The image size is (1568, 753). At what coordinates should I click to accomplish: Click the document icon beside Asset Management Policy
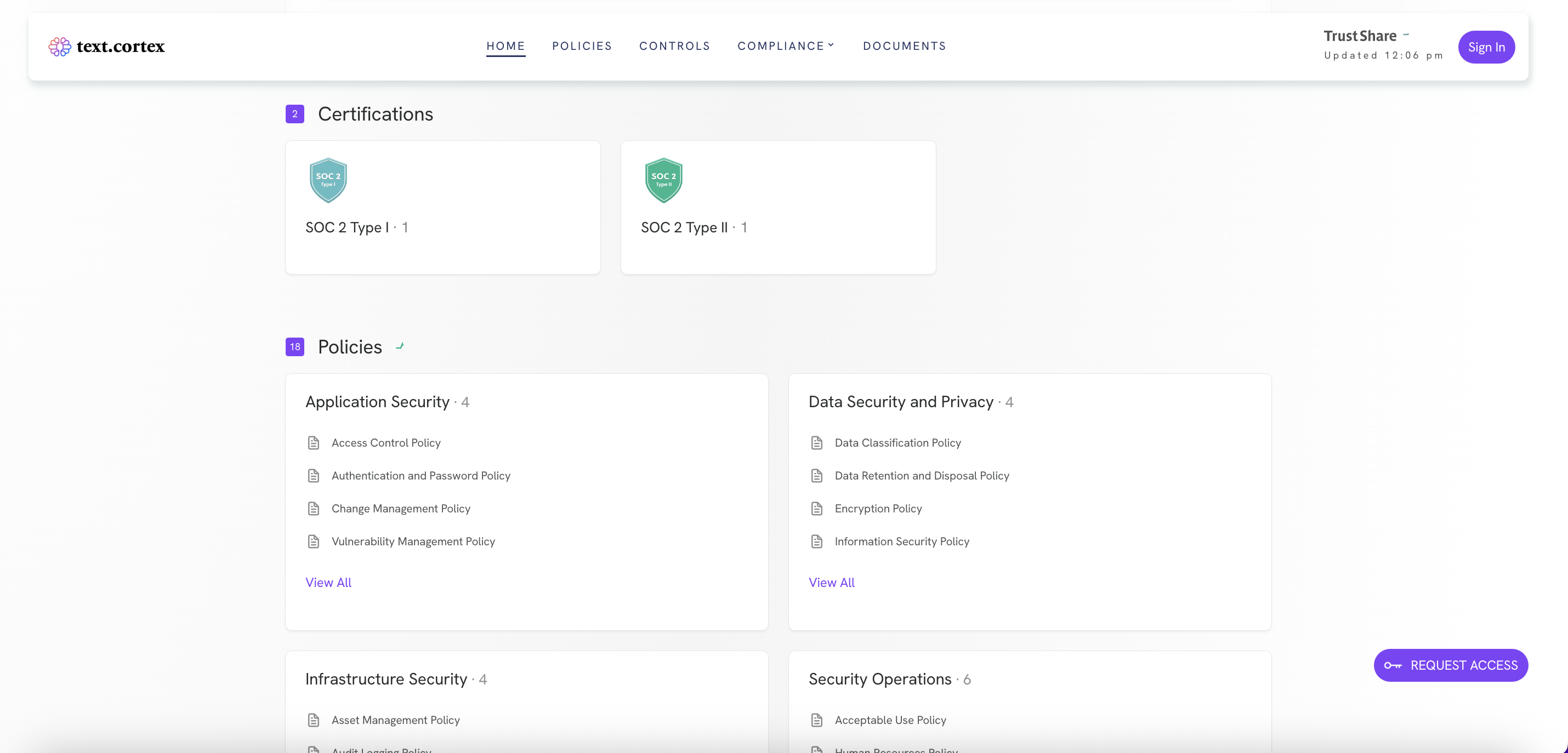pos(314,720)
